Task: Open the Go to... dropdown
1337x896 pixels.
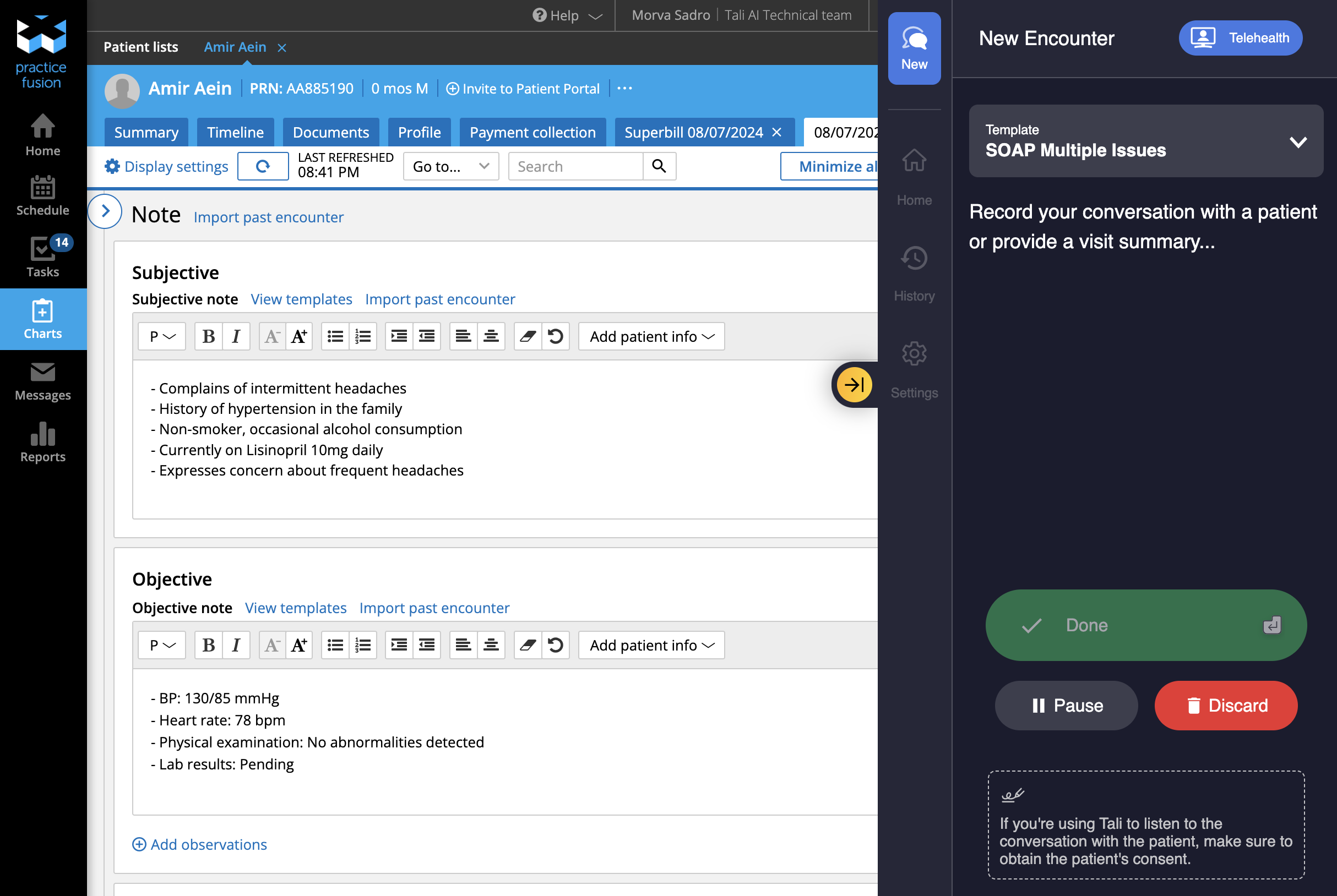Action: click(450, 166)
